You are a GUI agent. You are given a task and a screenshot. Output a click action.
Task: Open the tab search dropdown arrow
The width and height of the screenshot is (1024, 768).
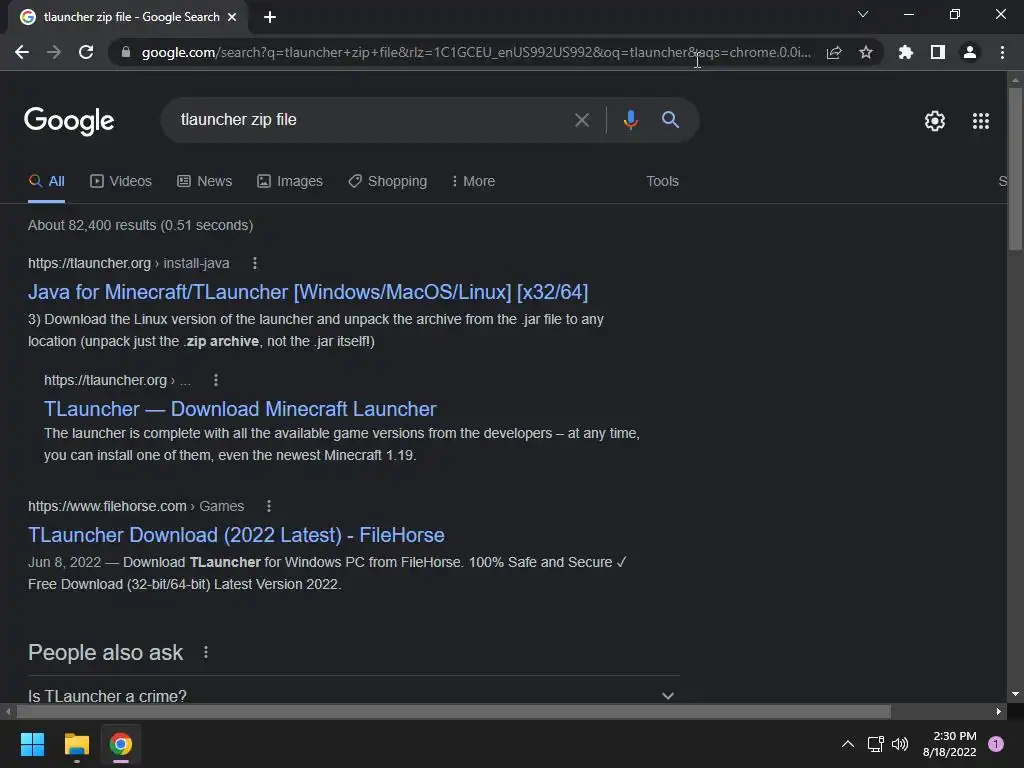click(863, 14)
